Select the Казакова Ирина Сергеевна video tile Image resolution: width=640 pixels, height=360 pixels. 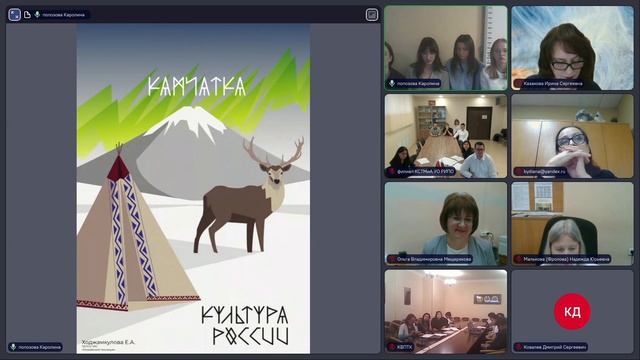click(572, 48)
